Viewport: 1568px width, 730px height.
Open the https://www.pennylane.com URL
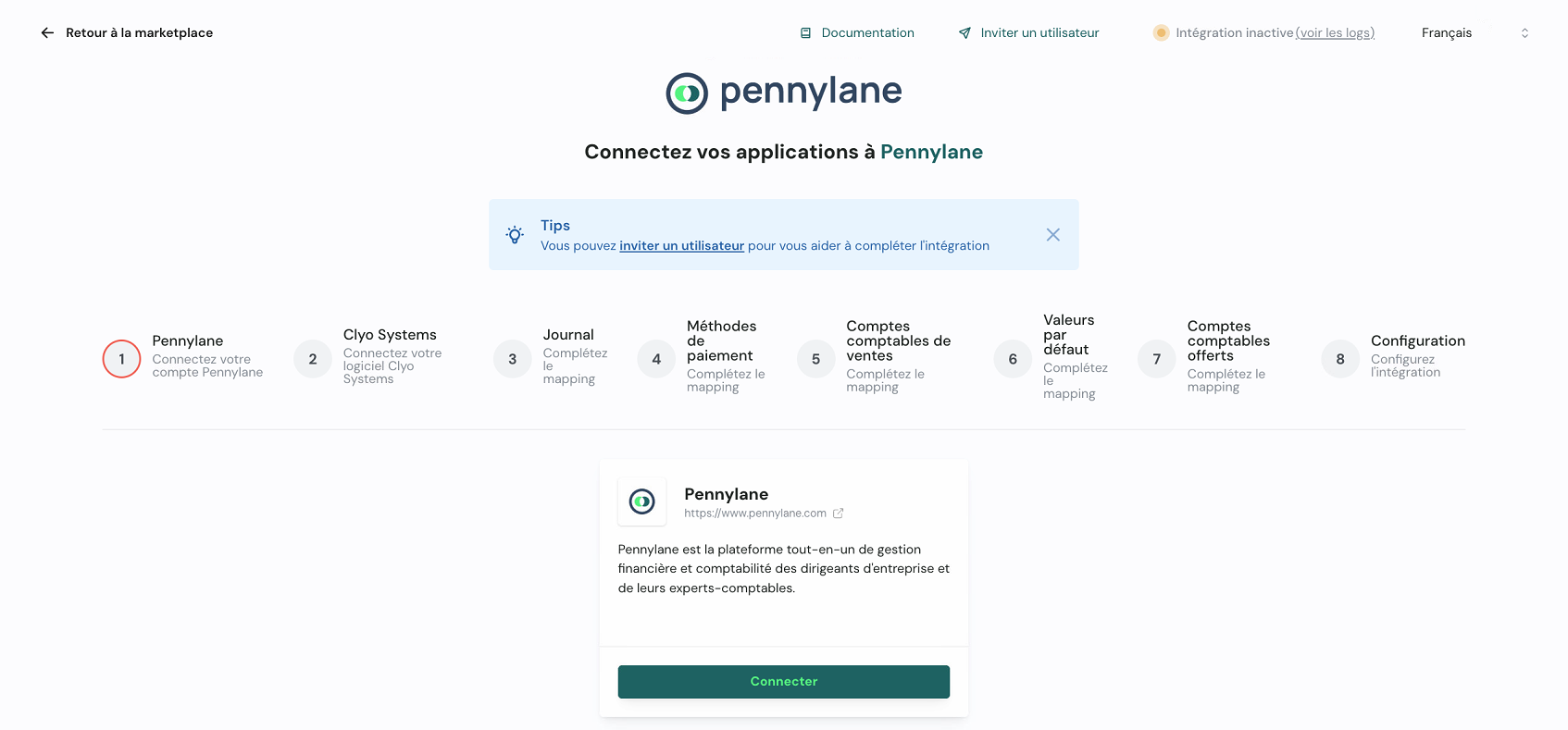[x=754, y=513]
